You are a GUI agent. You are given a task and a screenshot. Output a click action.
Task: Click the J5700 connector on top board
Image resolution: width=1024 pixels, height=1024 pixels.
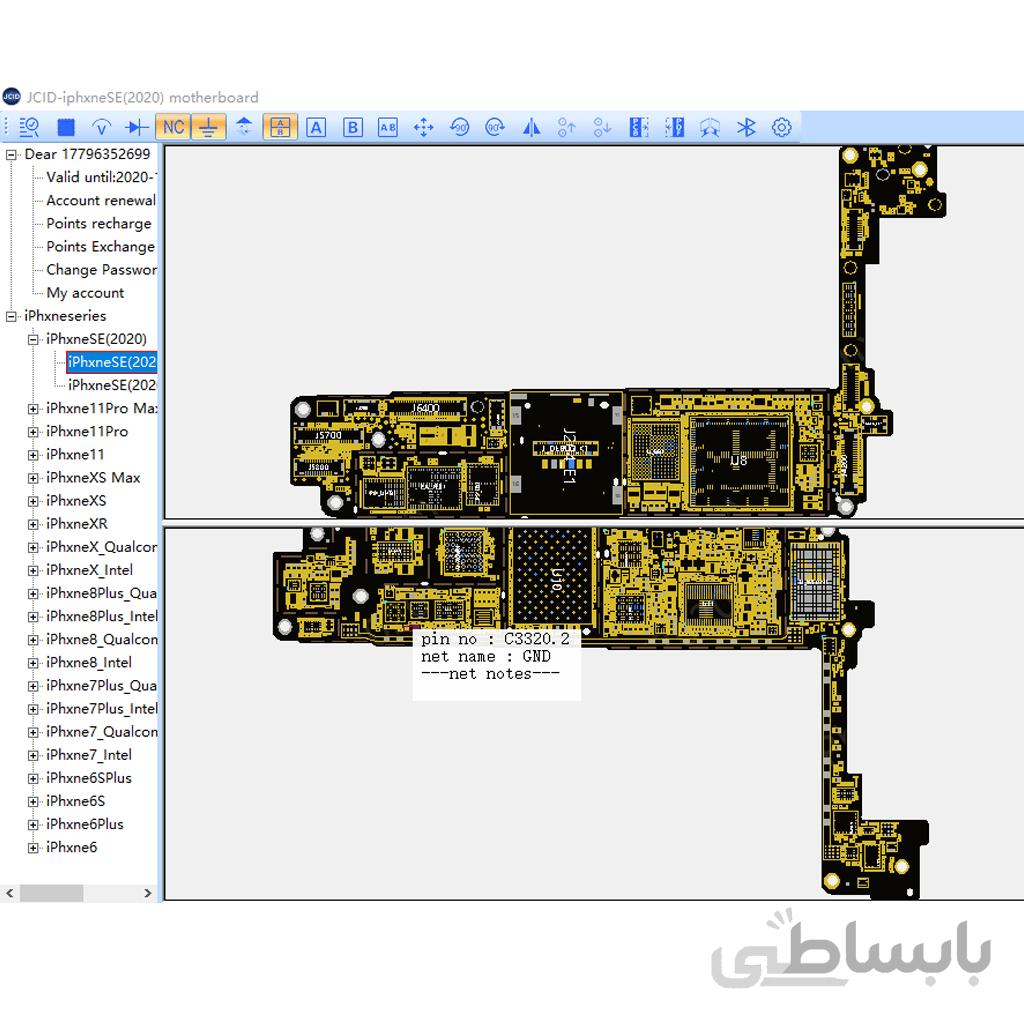coord(328,435)
